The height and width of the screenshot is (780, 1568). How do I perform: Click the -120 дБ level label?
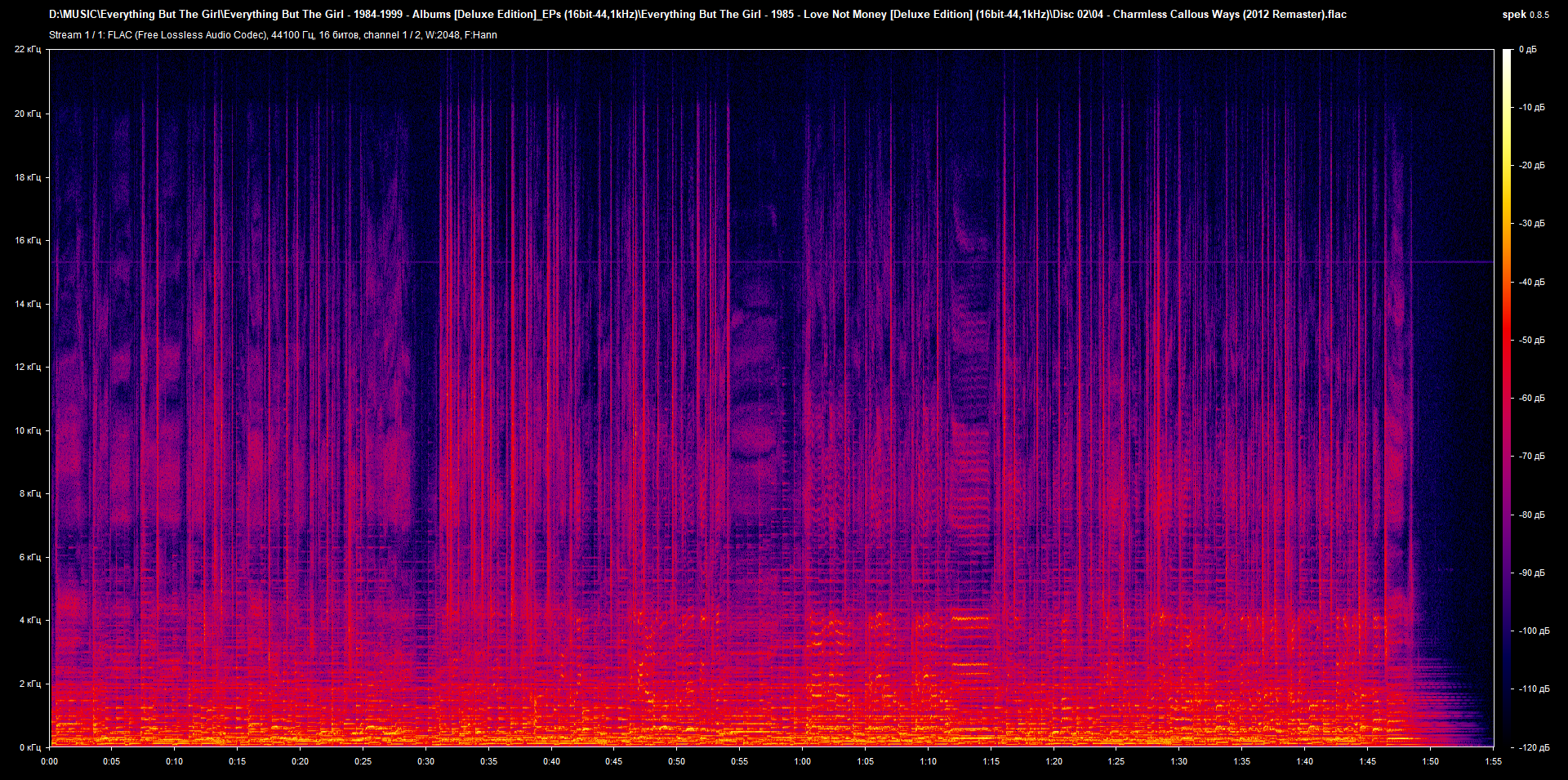(1533, 748)
